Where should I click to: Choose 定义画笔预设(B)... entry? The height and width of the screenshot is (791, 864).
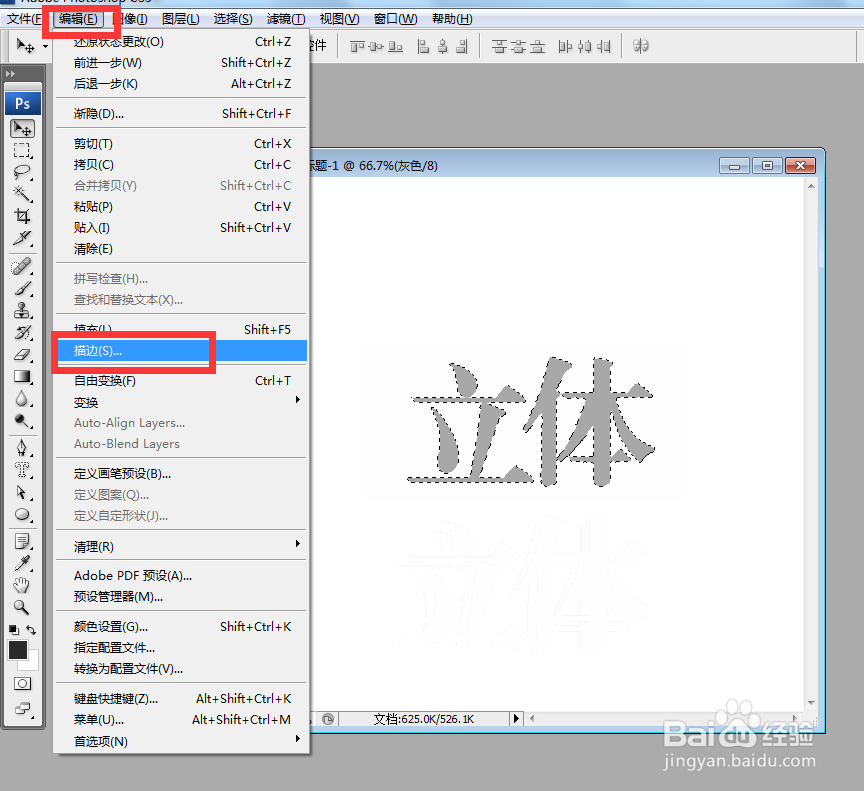[x=182, y=474]
